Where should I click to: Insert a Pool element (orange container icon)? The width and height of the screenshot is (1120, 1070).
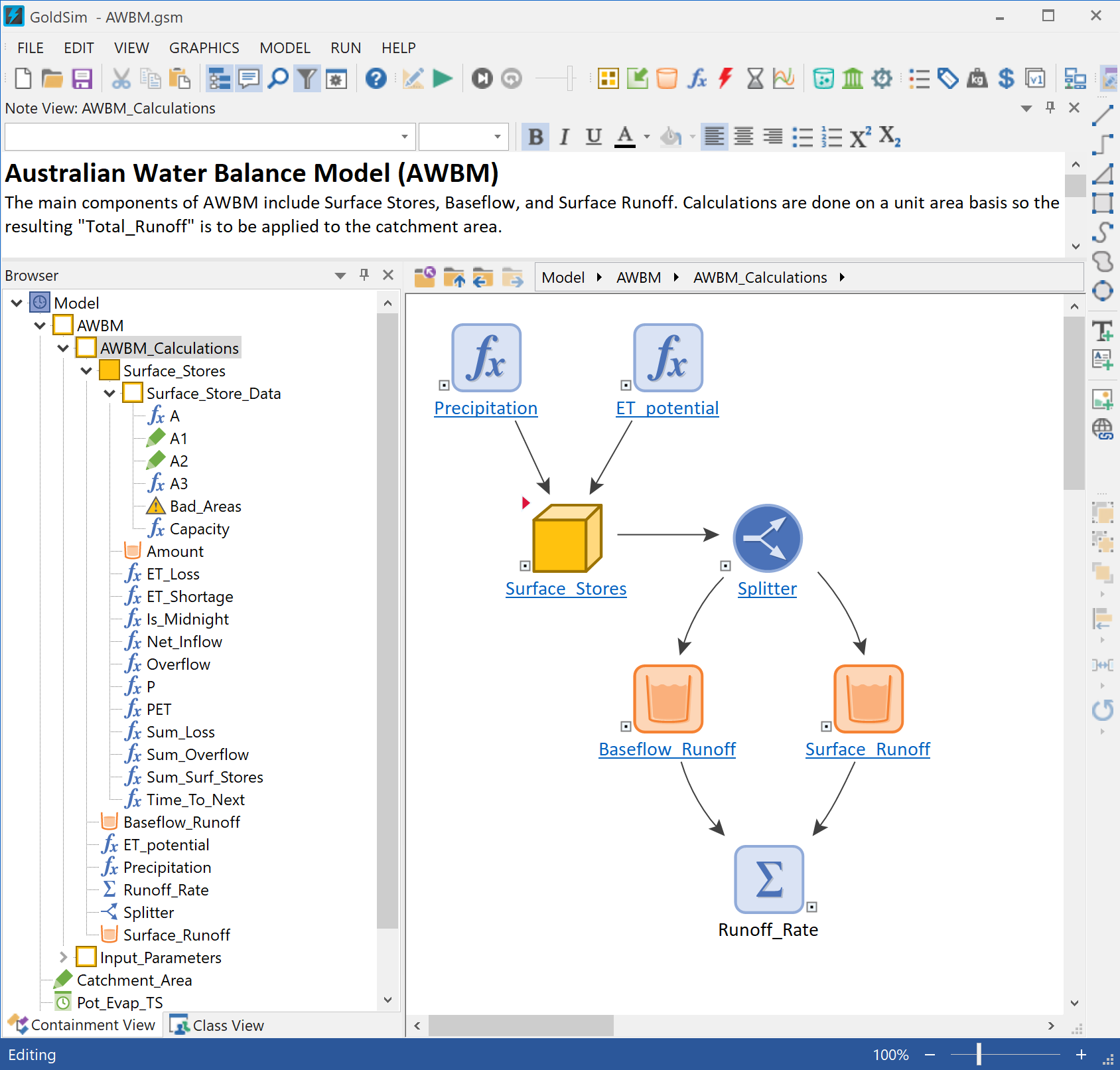666,78
